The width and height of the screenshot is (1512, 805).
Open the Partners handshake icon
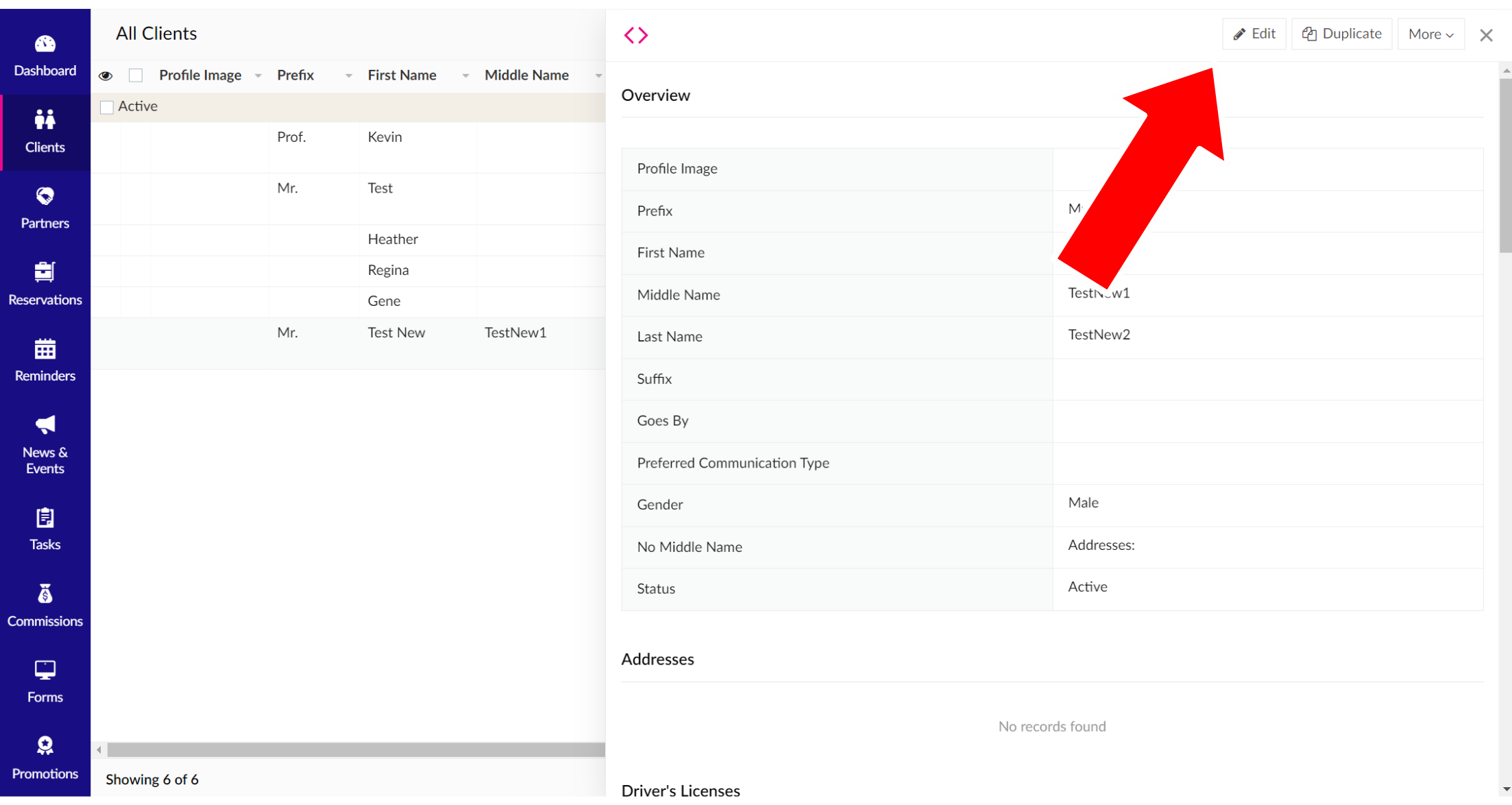coord(45,197)
